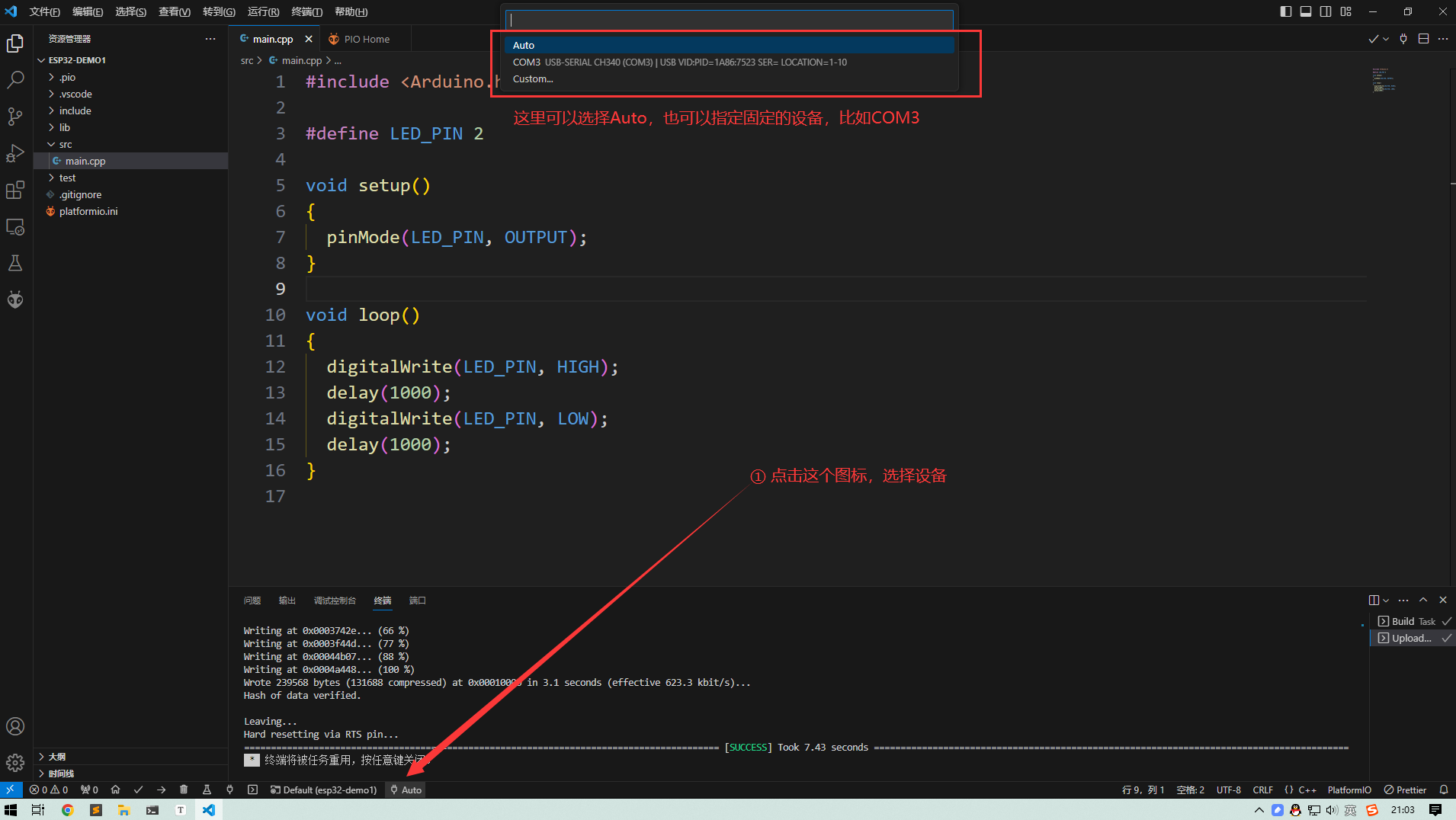Click PlatformIO Home icon in status bar
Viewport: 1456px width, 820px height.
pyautogui.click(x=116, y=790)
